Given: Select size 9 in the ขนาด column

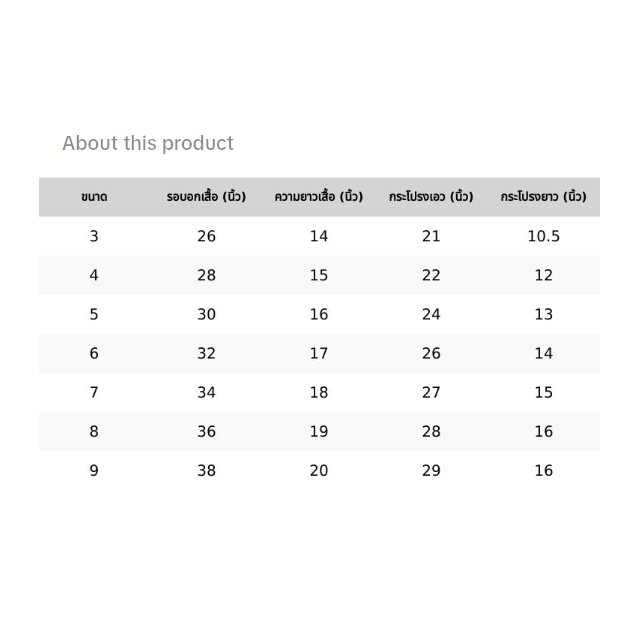Looking at the screenshot, I should (94, 470).
